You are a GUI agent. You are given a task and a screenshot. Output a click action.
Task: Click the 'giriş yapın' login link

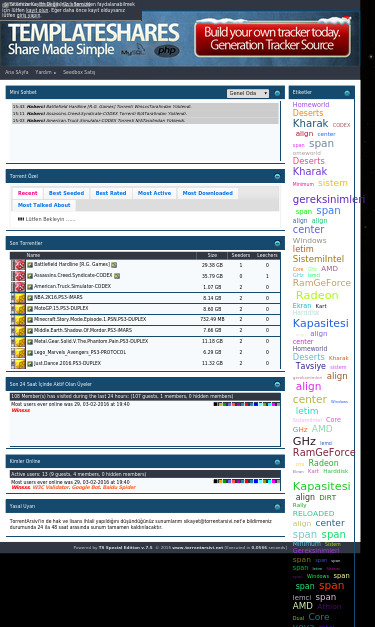point(28,15)
